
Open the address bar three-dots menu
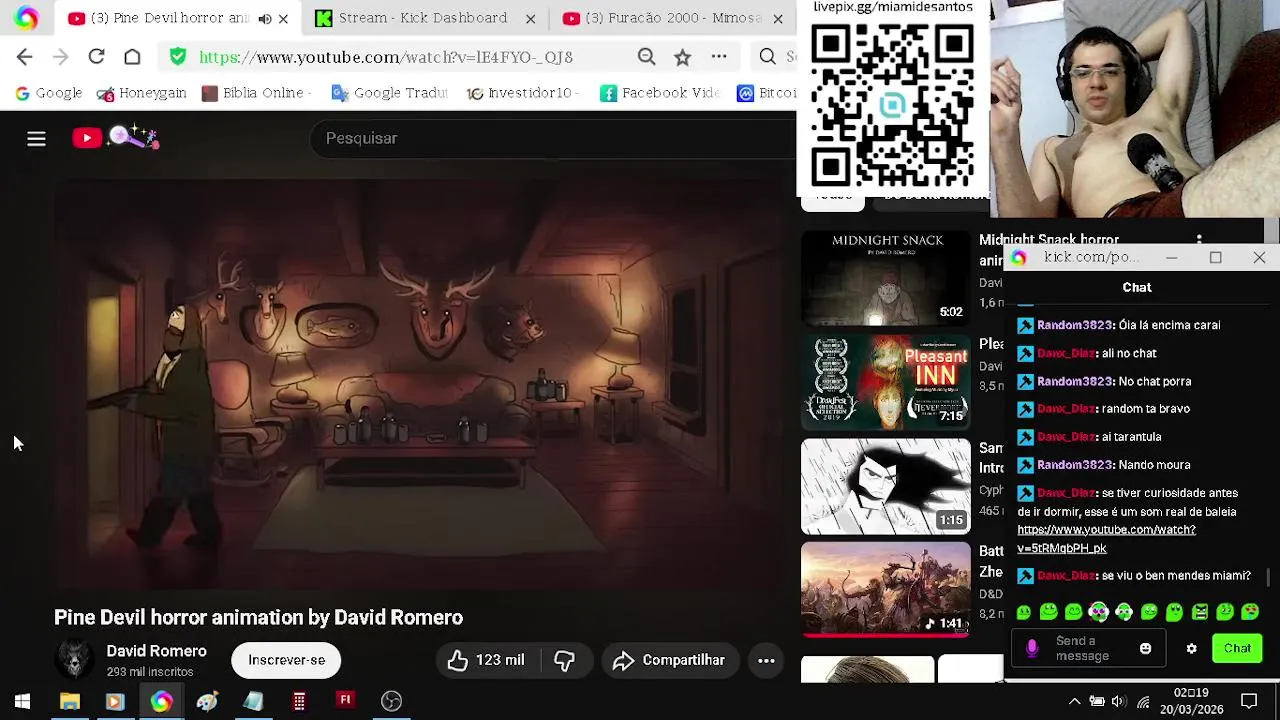[x=719, y=57]
